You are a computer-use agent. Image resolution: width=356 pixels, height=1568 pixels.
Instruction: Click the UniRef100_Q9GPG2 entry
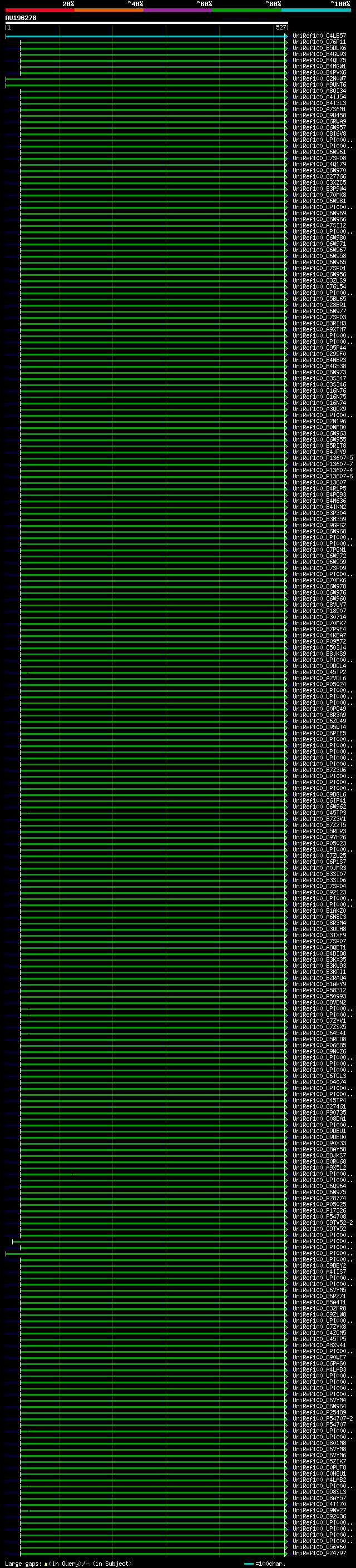[x=319, y=525]
